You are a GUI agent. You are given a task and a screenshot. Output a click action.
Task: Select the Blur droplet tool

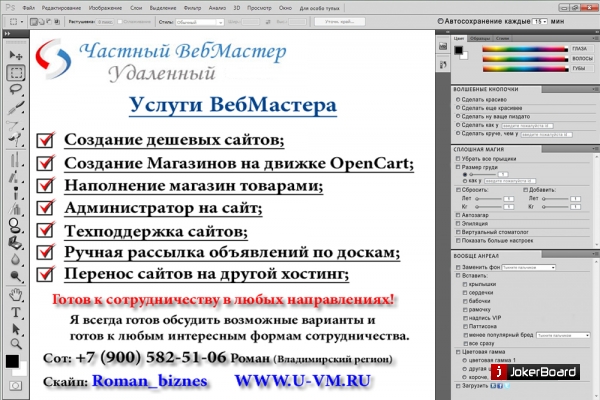(x=15, y=260)
